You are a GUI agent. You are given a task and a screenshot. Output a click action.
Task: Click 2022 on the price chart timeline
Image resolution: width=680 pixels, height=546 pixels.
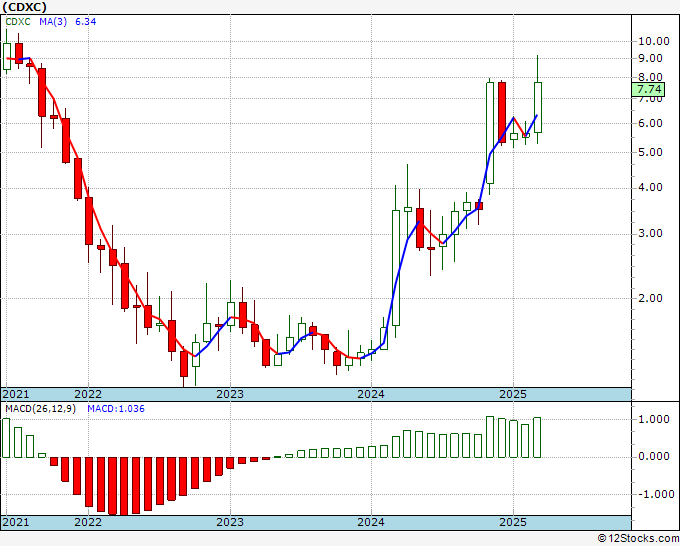point(88,394)
